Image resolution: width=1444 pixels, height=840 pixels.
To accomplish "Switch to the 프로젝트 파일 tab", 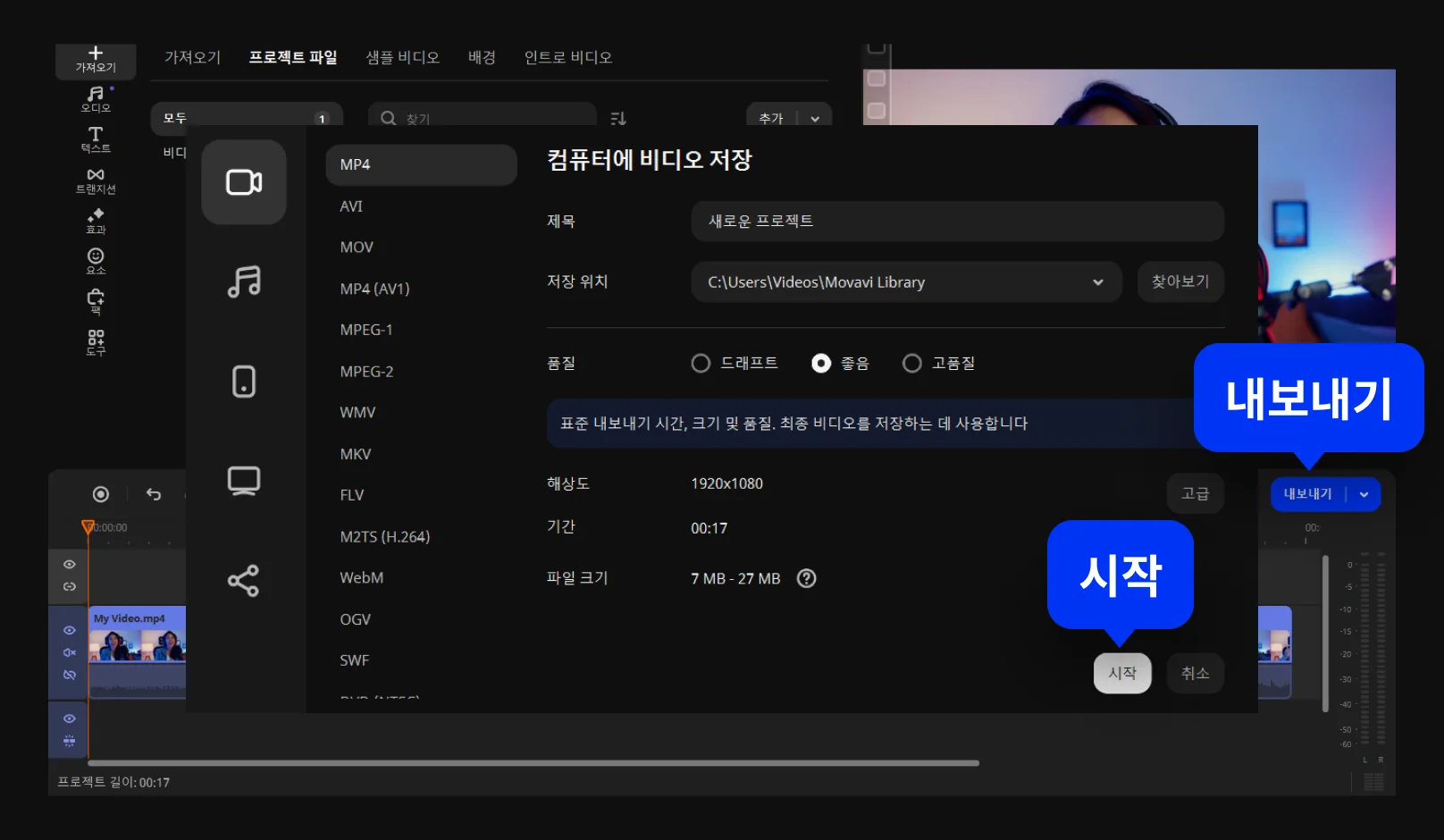I will pos(293,57).
